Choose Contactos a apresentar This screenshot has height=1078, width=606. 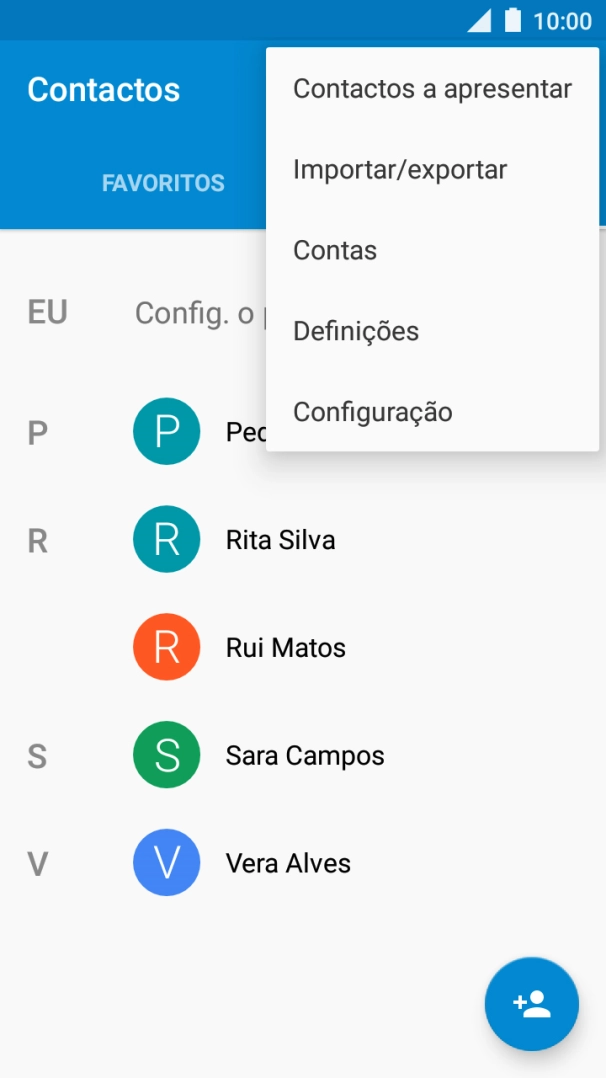[431, 88]
